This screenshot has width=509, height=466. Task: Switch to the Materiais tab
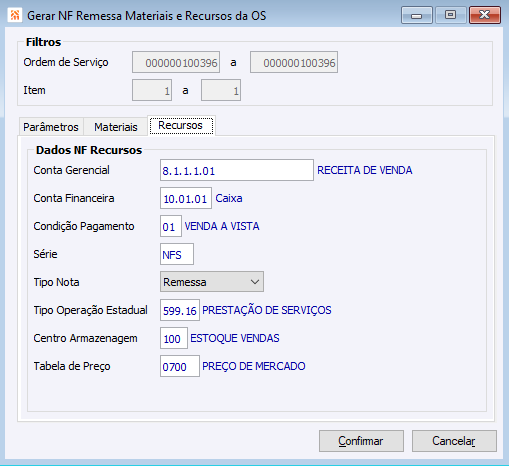point(116,127)
